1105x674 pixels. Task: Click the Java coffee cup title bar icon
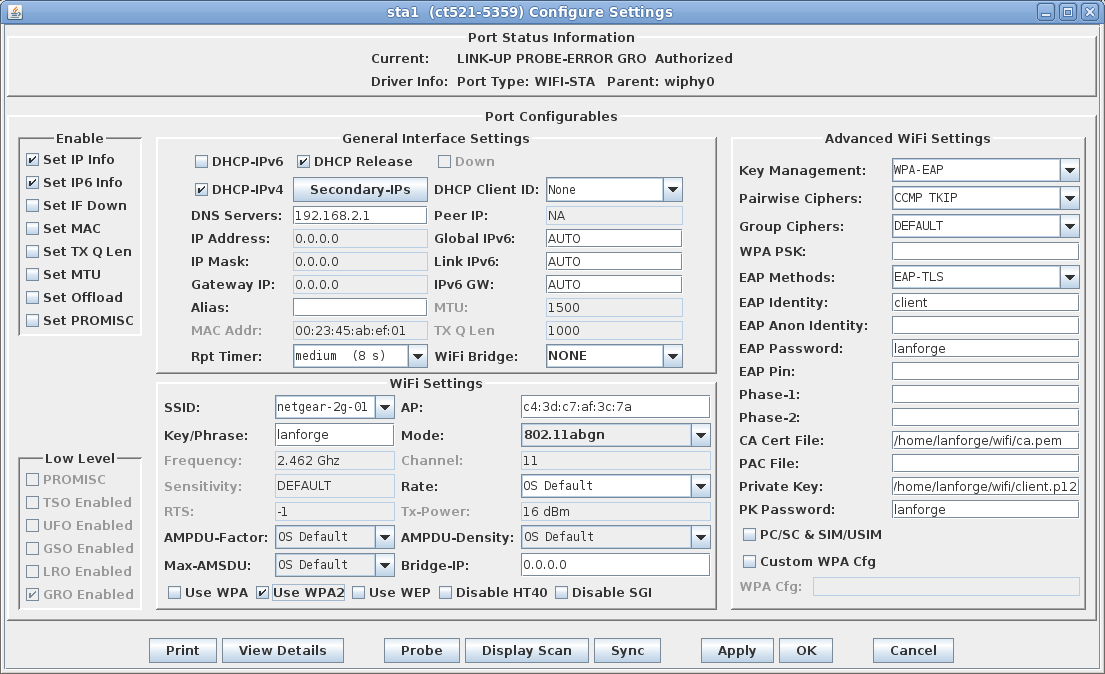coord(14,11)
